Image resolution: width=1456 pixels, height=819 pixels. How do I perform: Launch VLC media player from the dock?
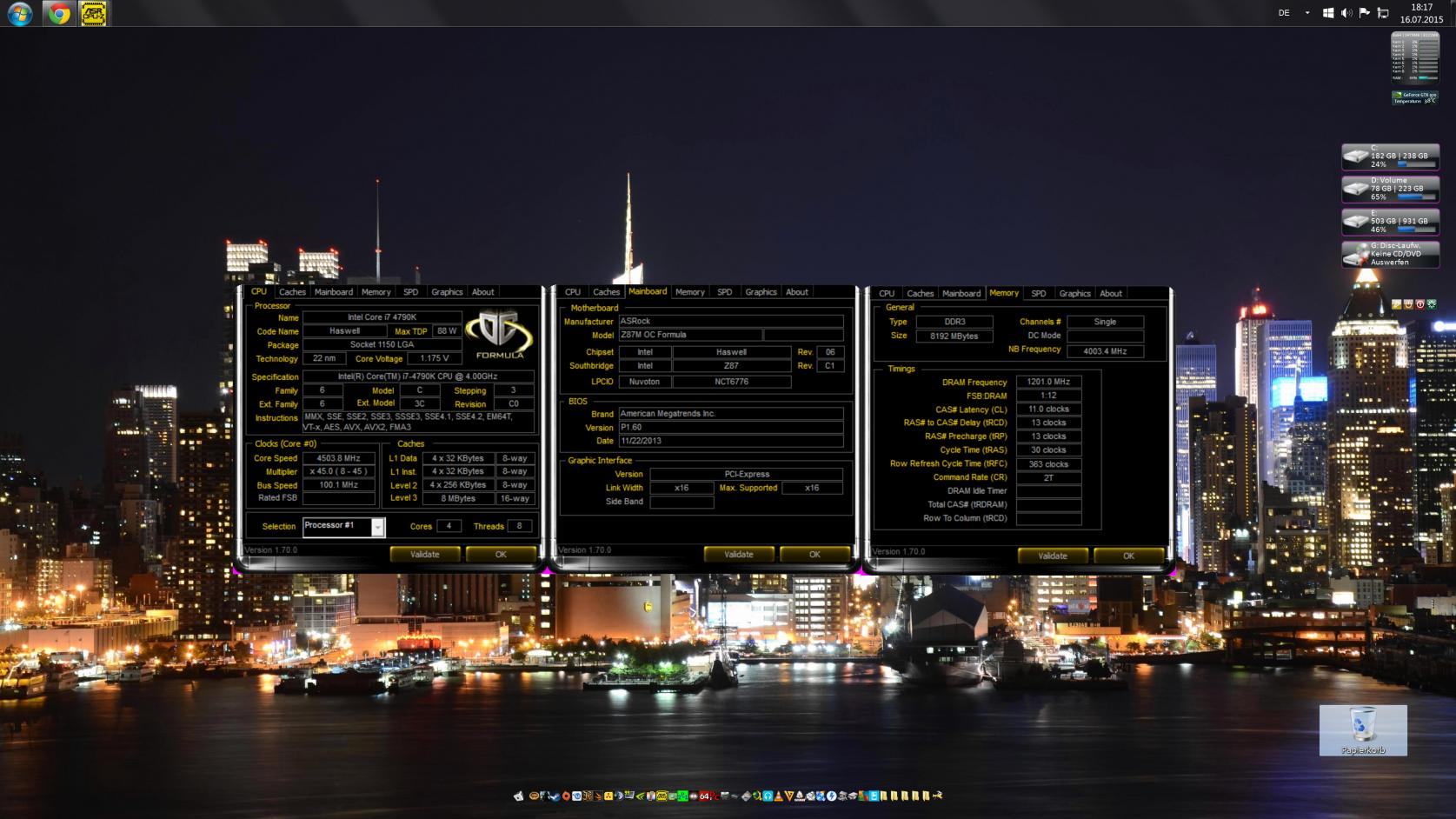[x=777, y=796]
